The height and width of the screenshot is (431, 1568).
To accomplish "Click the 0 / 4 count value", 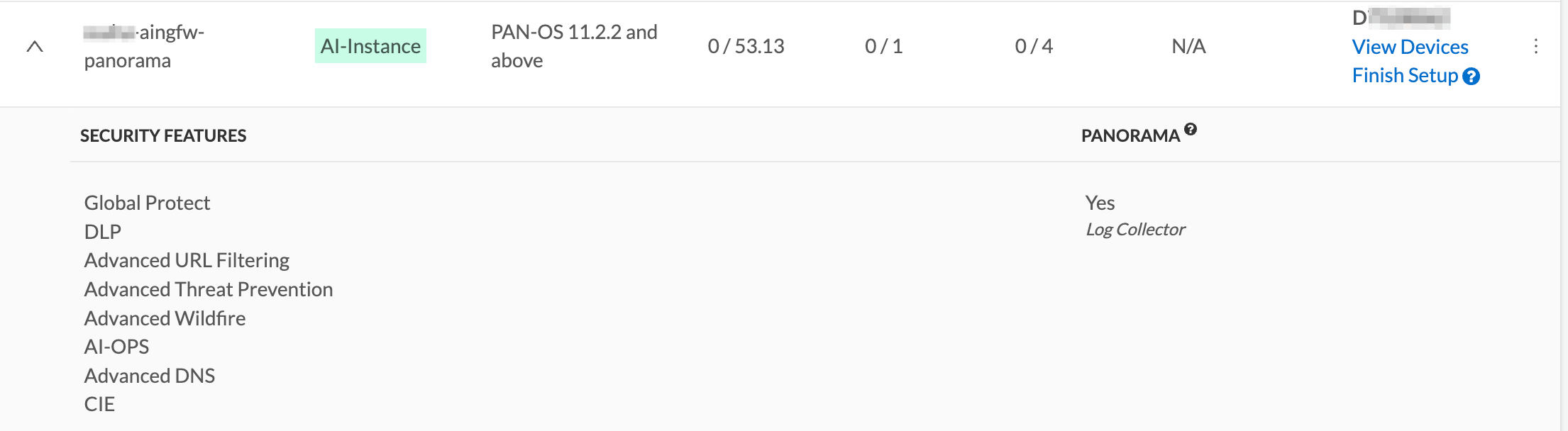I will pos(1034,47).
